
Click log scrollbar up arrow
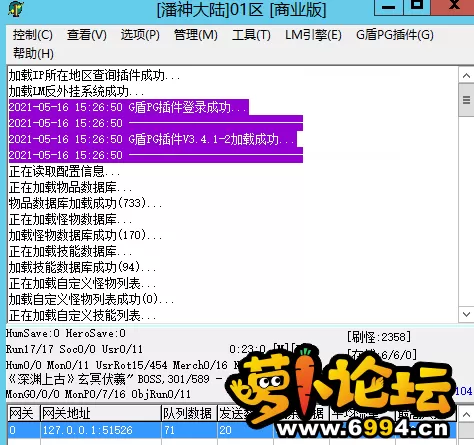(466, 76)
